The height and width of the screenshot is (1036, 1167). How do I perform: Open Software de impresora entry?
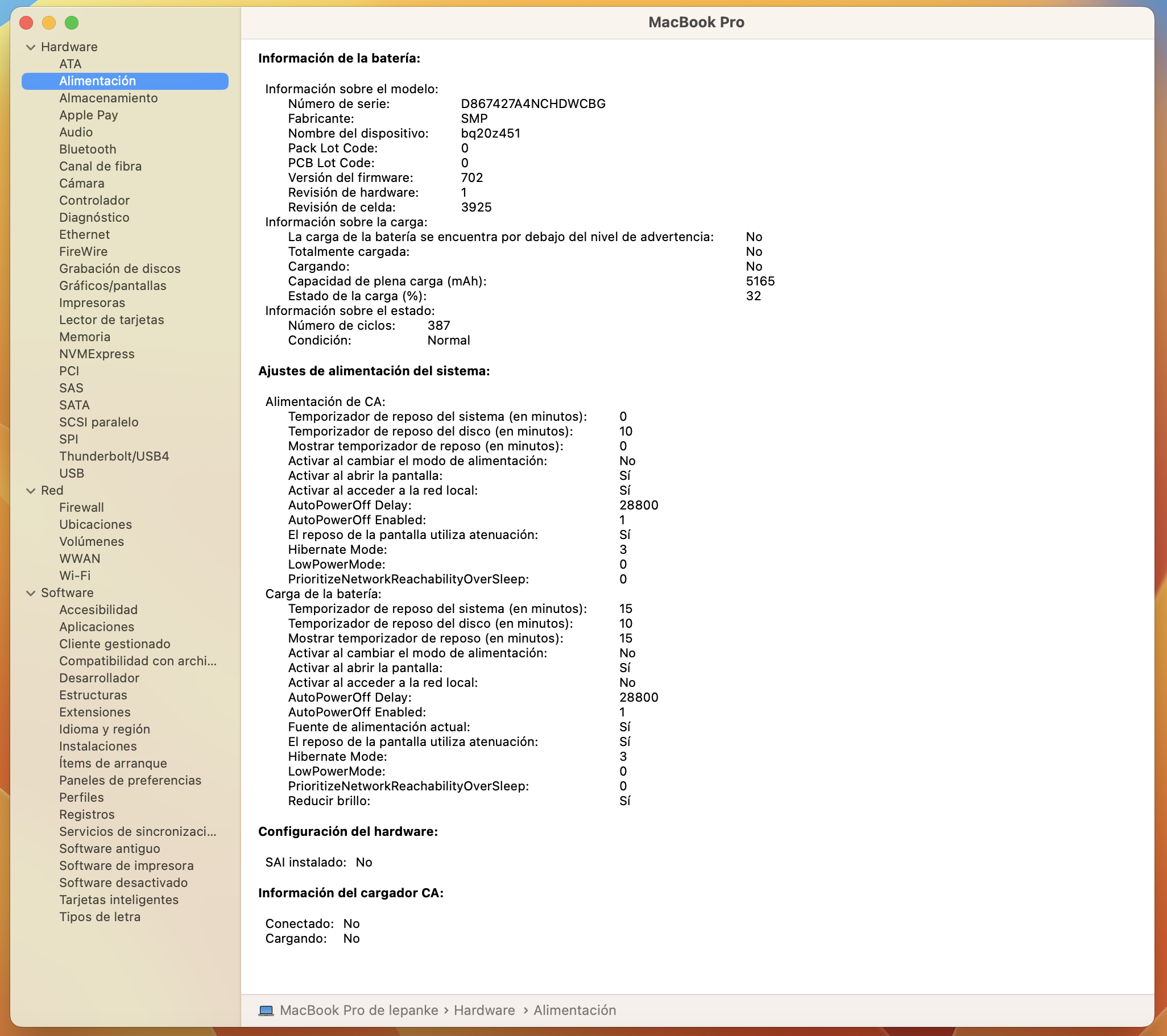126,866
